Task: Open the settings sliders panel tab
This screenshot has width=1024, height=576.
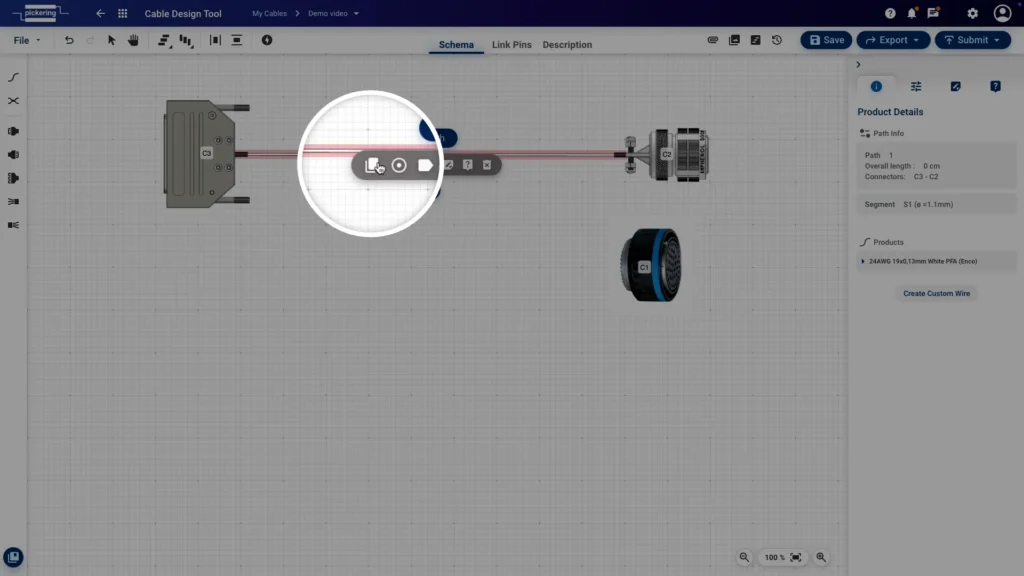Action: 916,86
